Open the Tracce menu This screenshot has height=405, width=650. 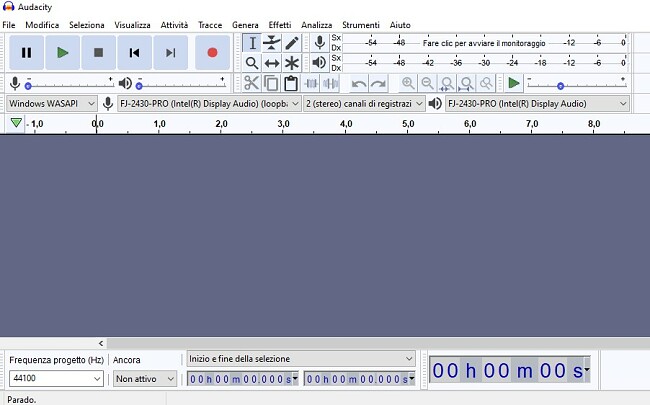(x=210, y=25)
